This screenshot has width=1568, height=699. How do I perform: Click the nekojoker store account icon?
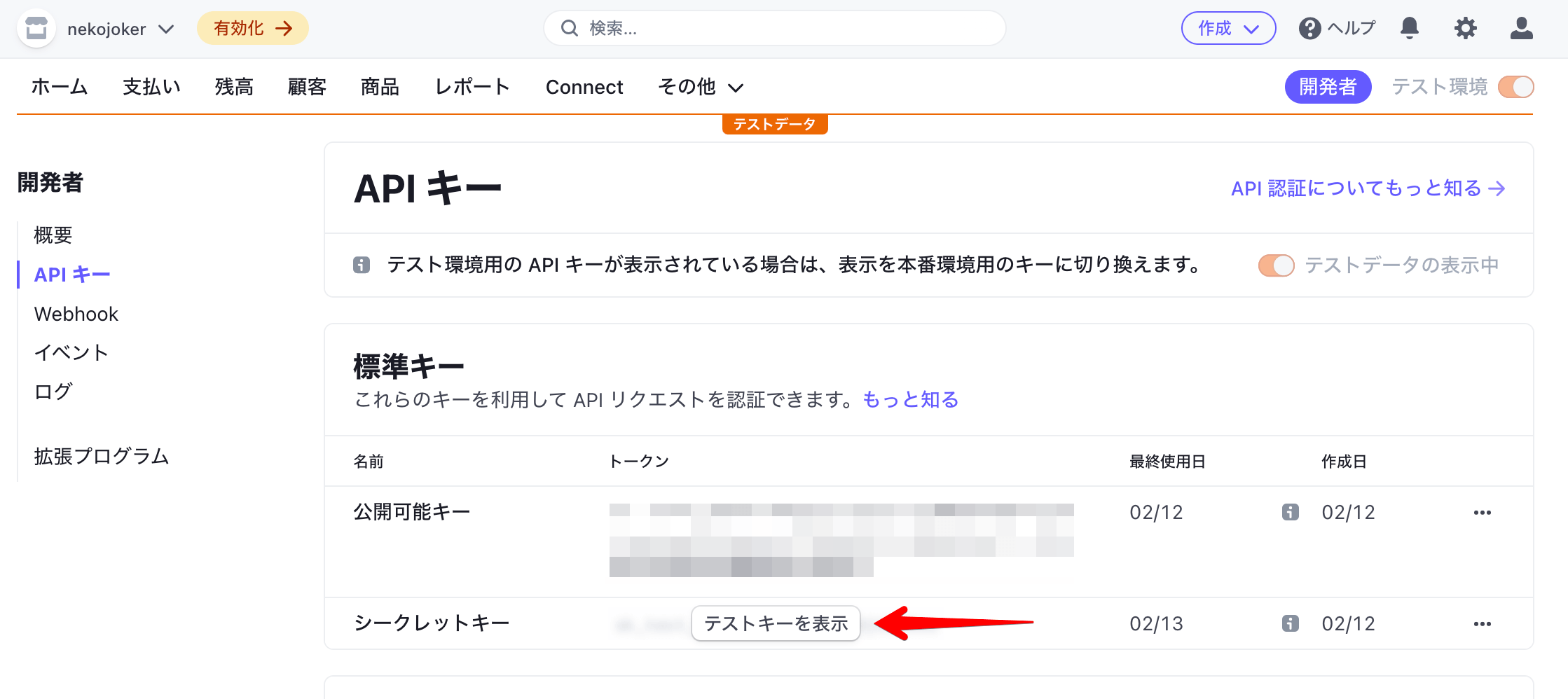coord(36,29)
